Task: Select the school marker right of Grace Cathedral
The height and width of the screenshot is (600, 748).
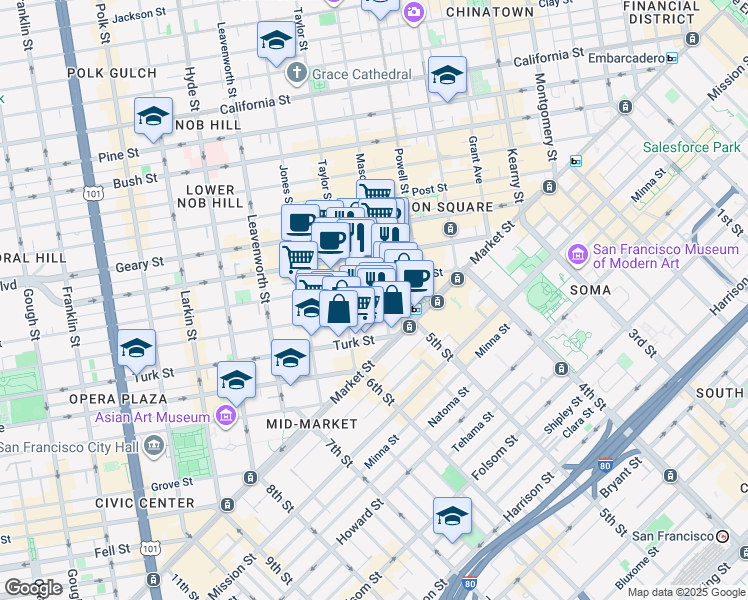Action: (447, 75)
